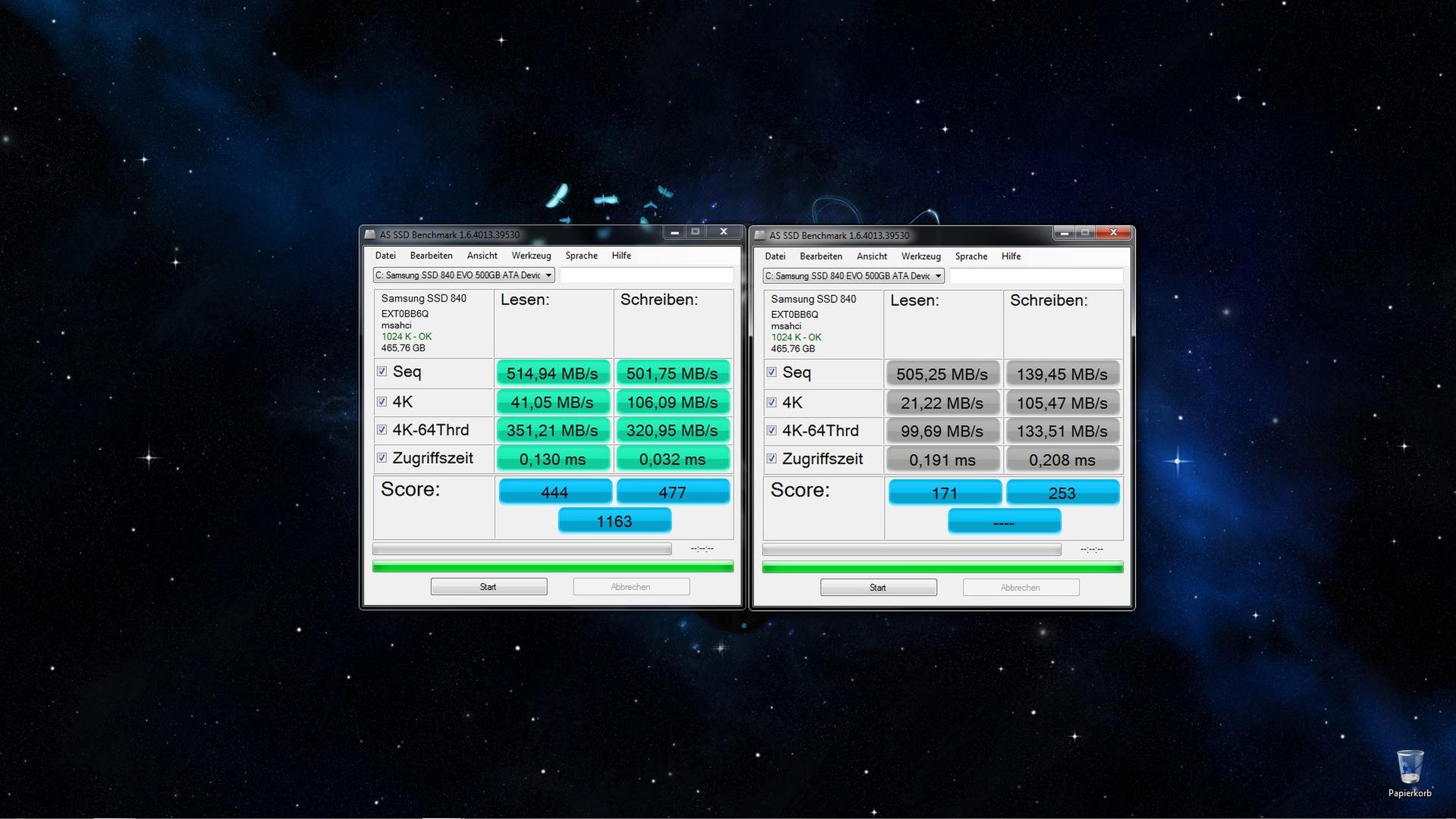Uncheck the 4K test in left window

(382, 402)
